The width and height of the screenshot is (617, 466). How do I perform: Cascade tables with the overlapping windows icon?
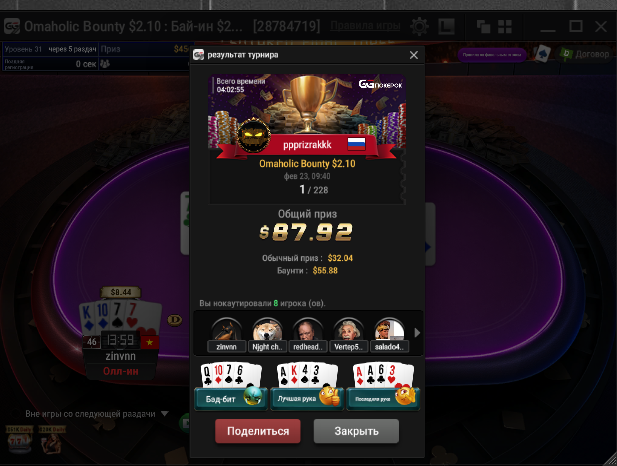point(483,27)
